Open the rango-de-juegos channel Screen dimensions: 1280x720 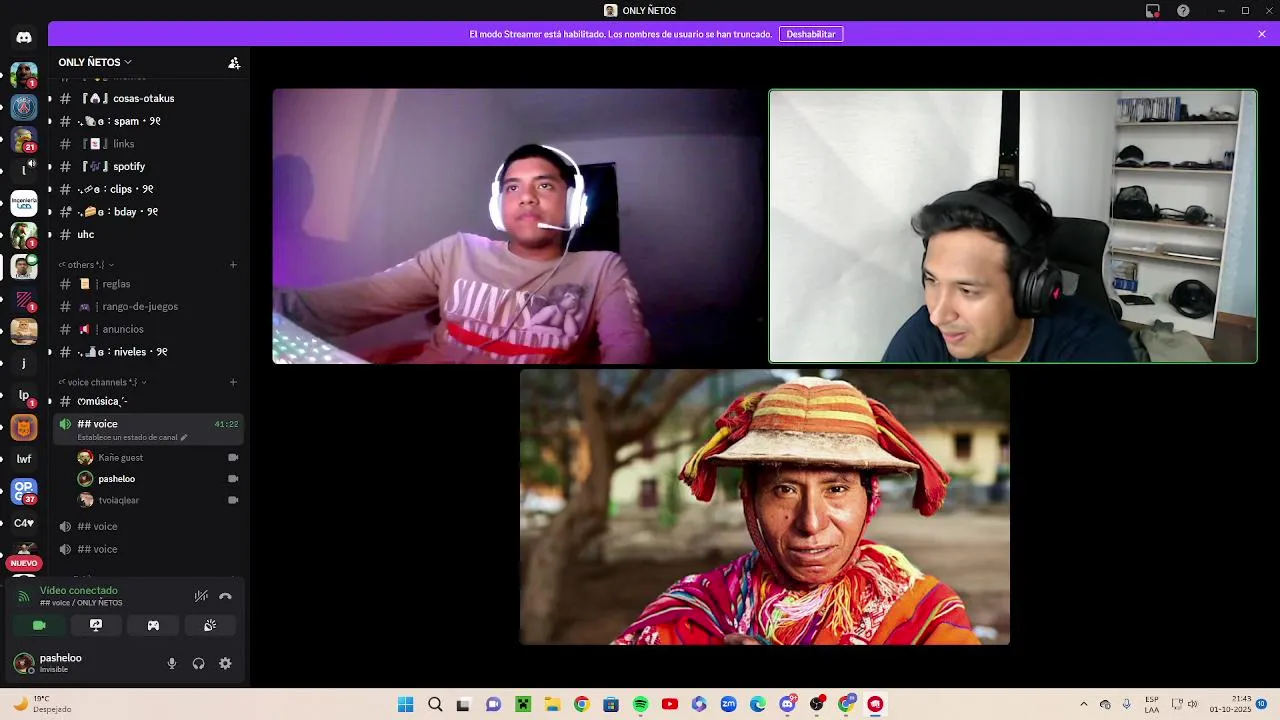tap(147, 307)
